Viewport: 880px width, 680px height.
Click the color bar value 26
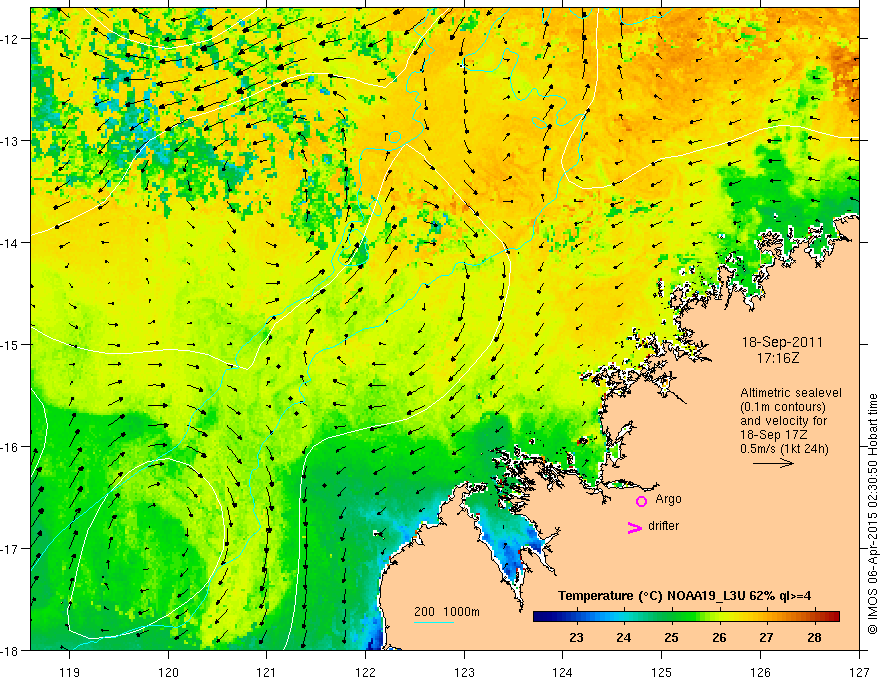point(719,637)
